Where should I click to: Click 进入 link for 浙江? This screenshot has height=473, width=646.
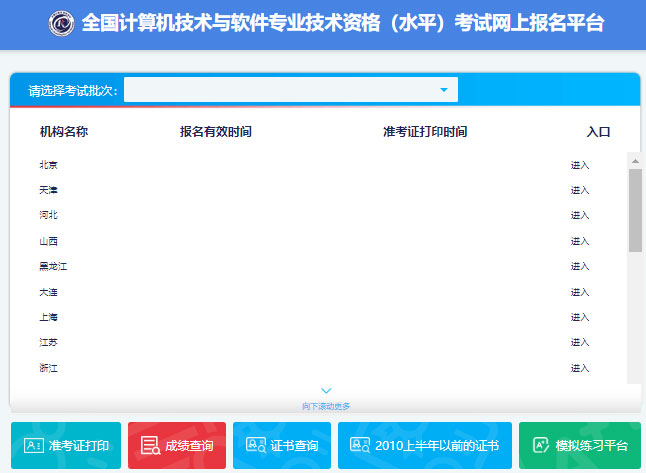580,368
